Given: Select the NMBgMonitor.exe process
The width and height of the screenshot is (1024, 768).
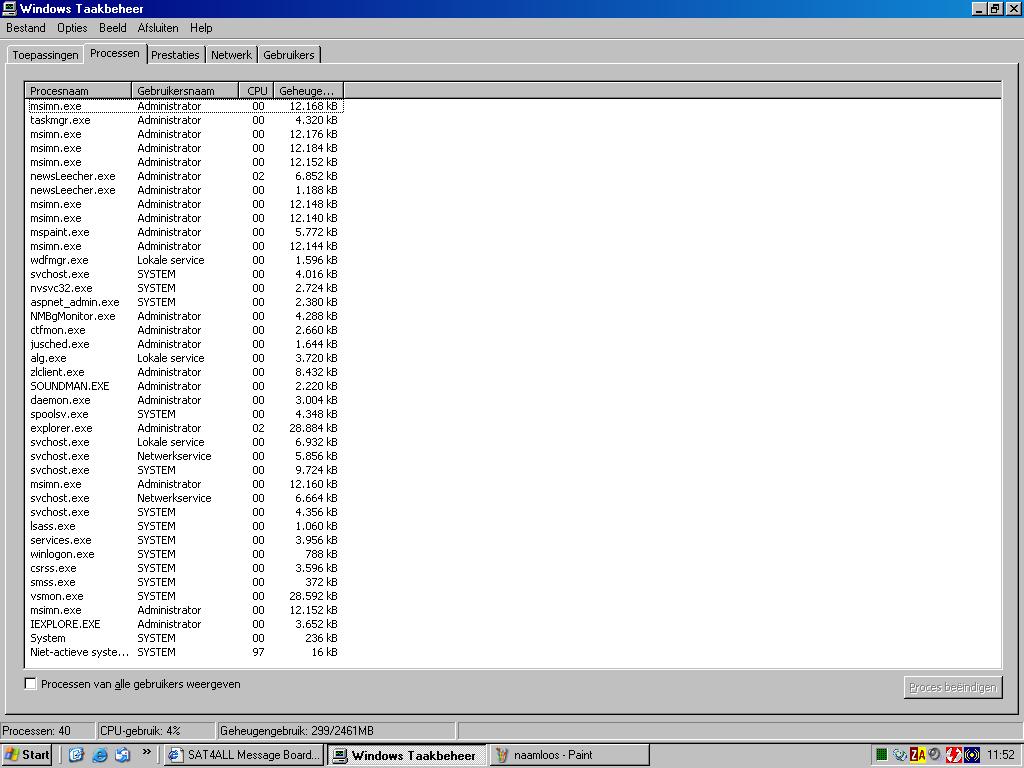Looking at the screenshot, I should pyautogui.click(x=185, y=316).
